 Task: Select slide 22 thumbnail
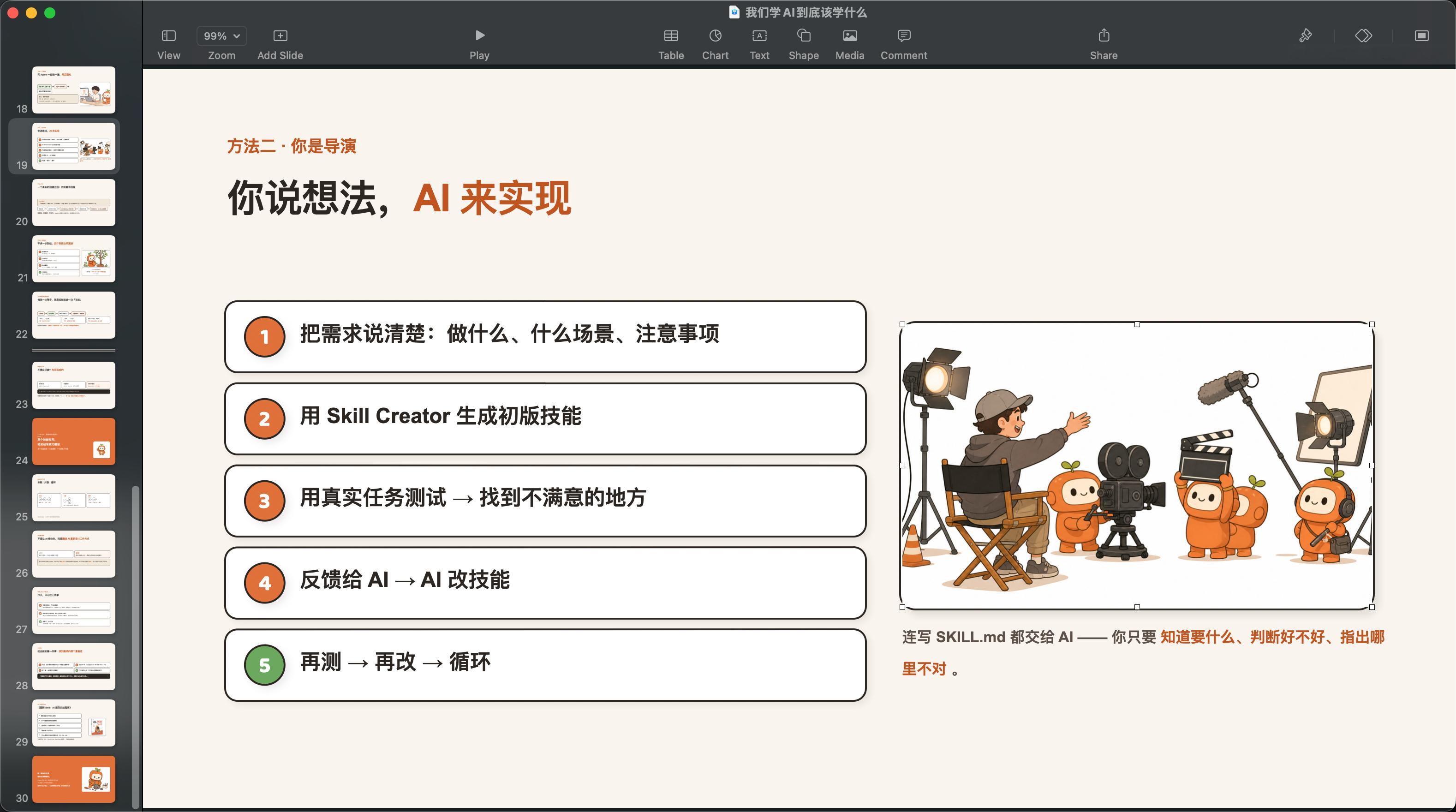(x=73, y=315)
